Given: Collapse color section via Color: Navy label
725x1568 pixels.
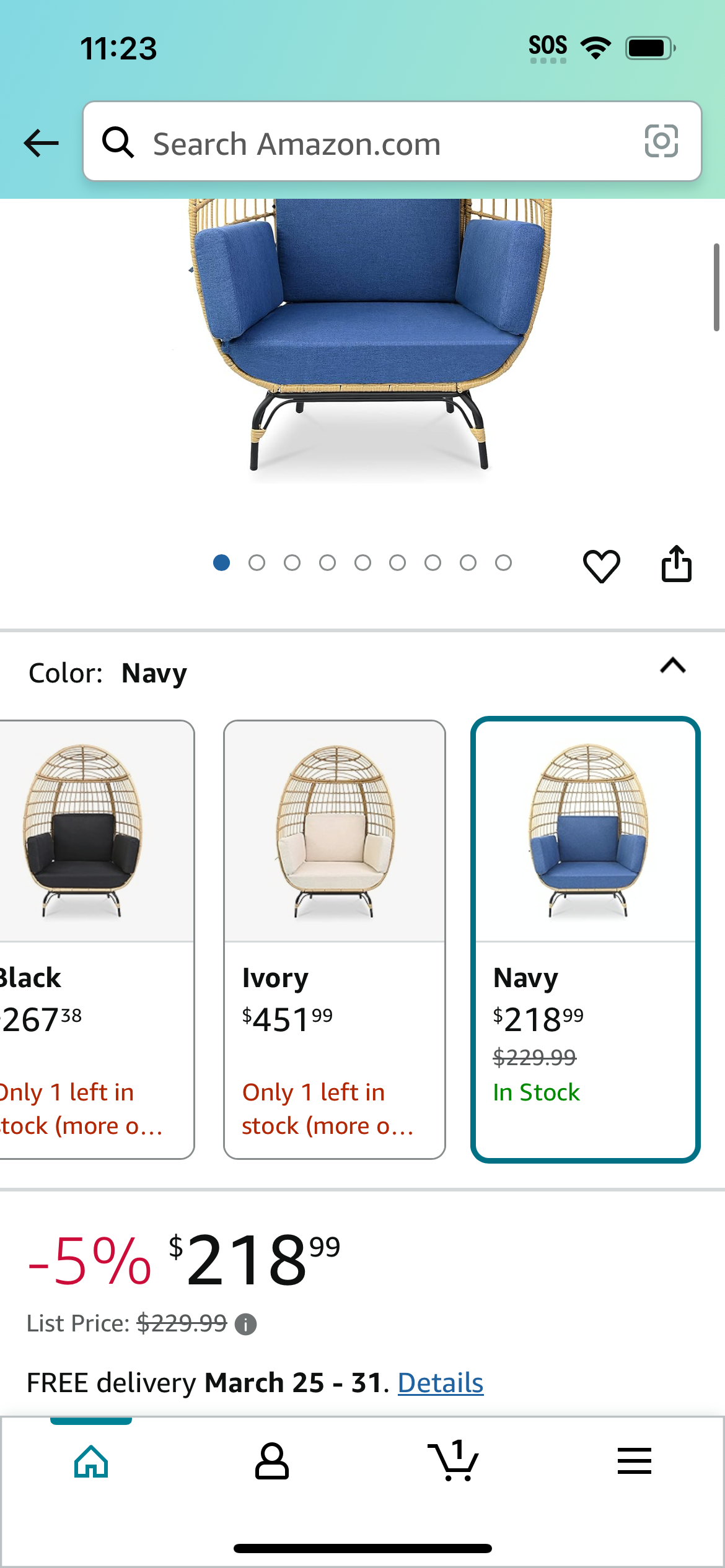Looking at the screenshot, I should coord(108,673).
